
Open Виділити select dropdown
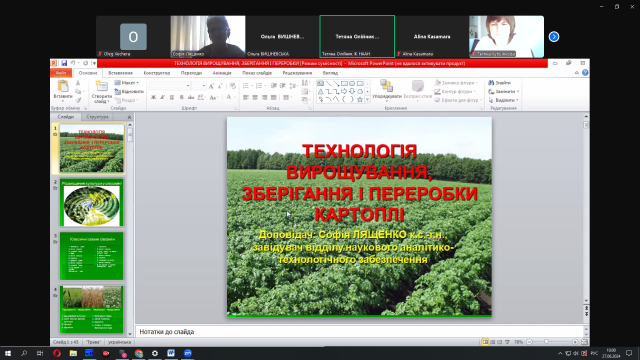[x=504, y=100]
